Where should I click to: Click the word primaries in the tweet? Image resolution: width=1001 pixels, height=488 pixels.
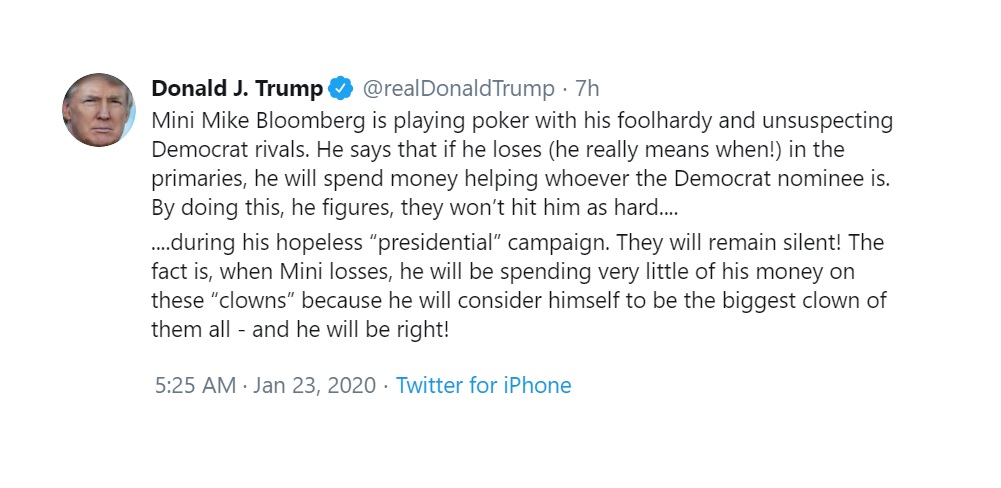coord(197,179)
